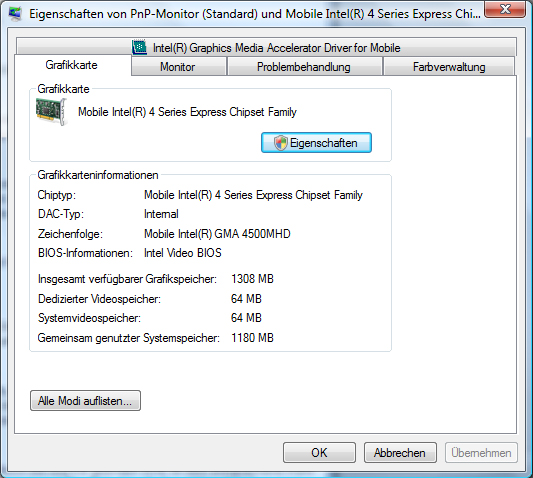Click the monitor icon in the title bar

click(15, 13)
